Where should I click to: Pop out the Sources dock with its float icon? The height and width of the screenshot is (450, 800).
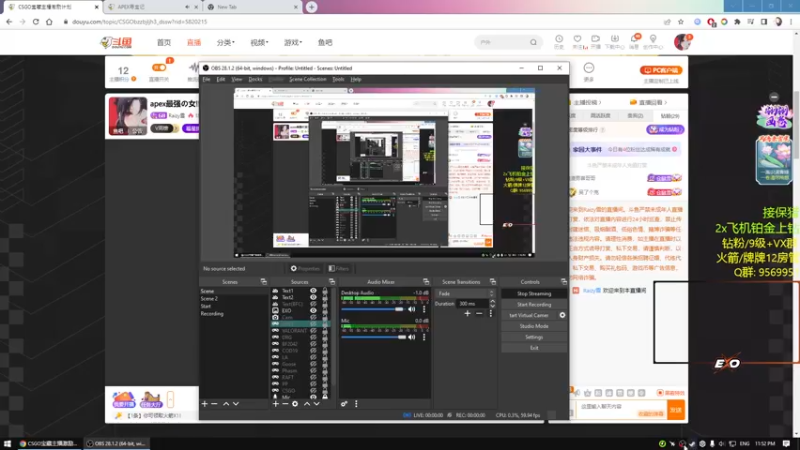(x=332, y=282)
